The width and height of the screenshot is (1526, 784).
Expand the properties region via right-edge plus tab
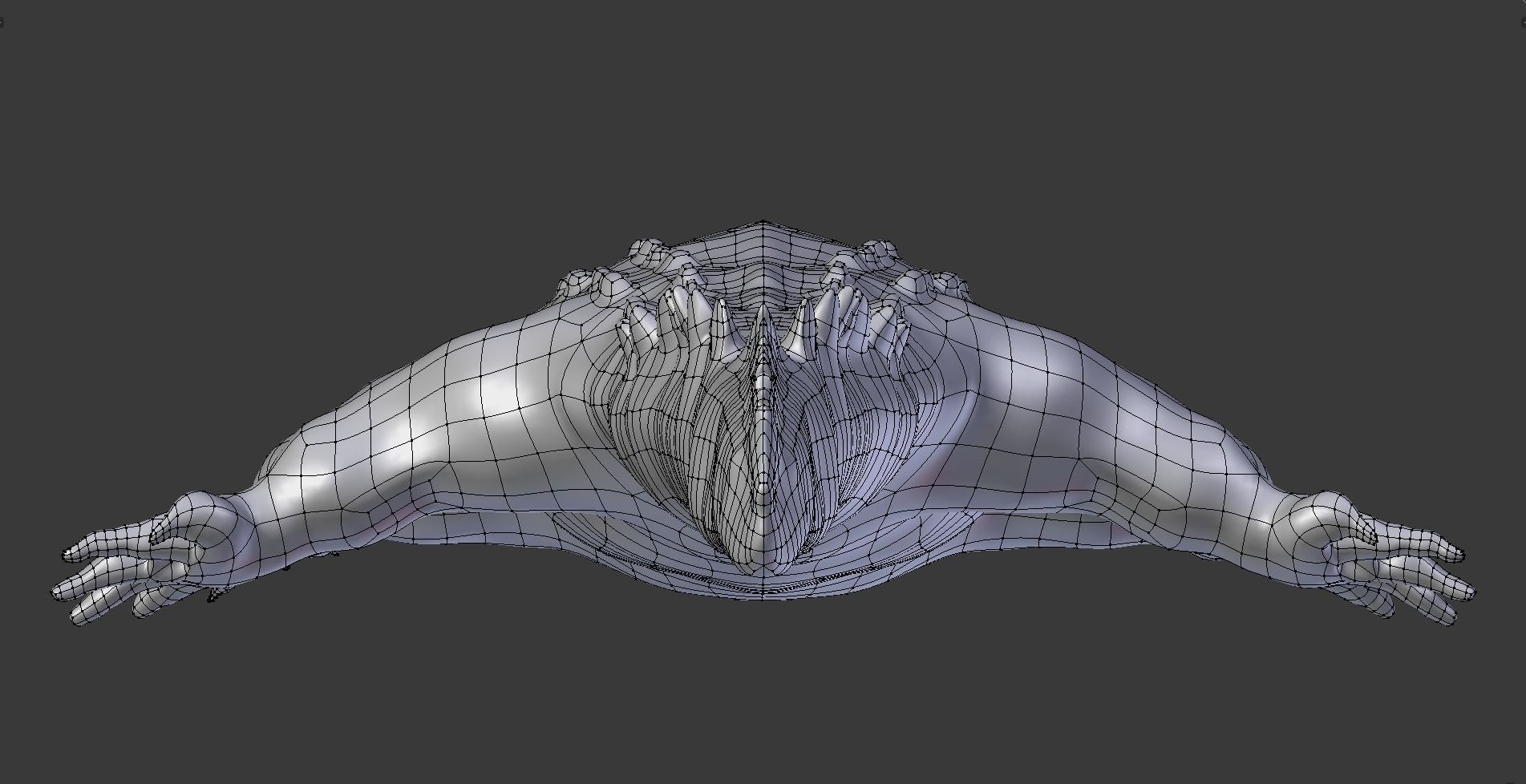[x=1524, y=22]
